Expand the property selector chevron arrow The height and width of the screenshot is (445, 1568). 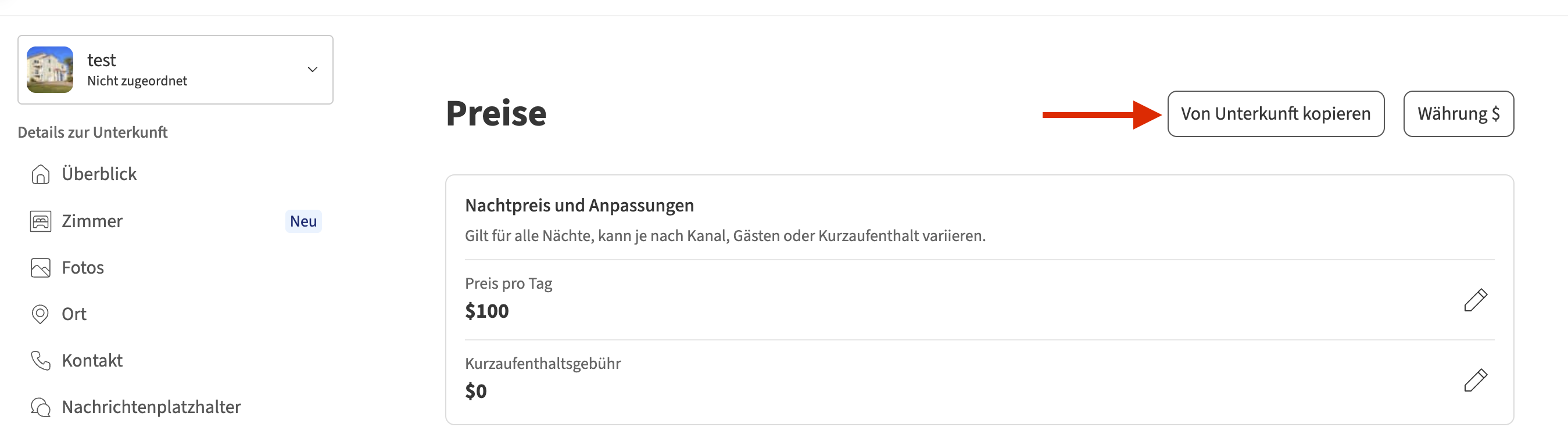[312, 69]
